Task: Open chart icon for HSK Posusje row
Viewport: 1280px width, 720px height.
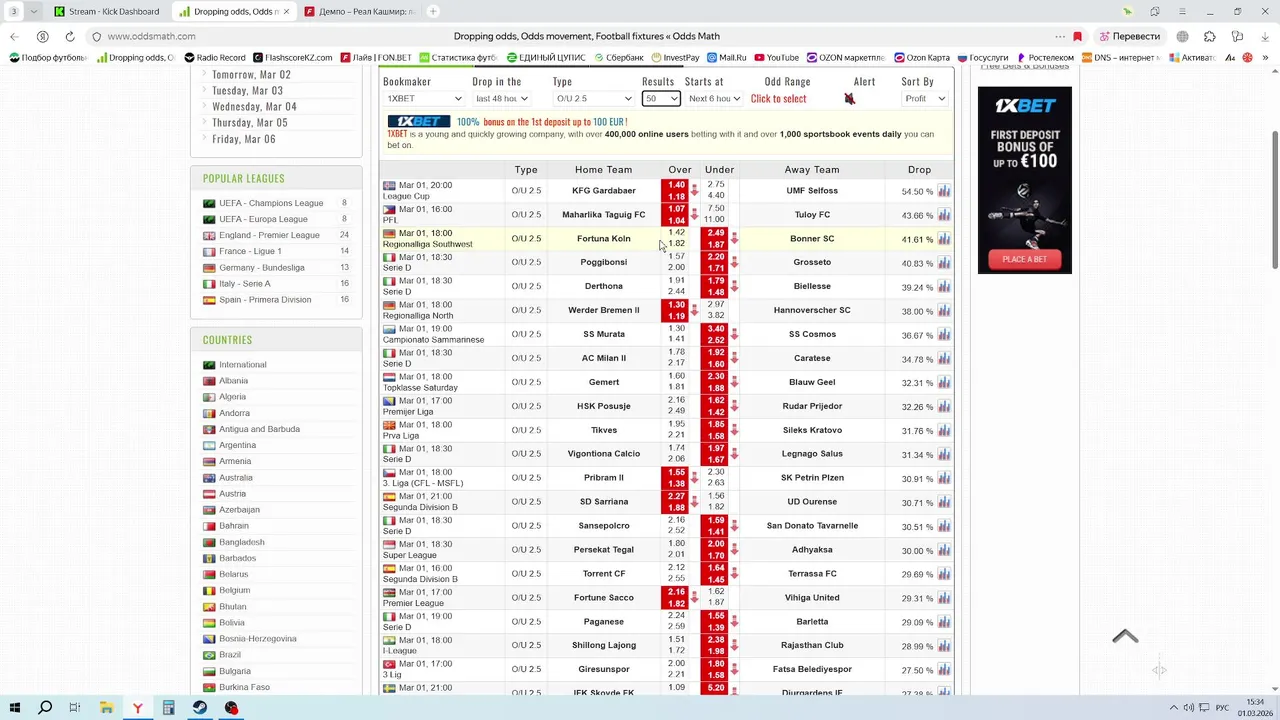Action: click(944, 407)
